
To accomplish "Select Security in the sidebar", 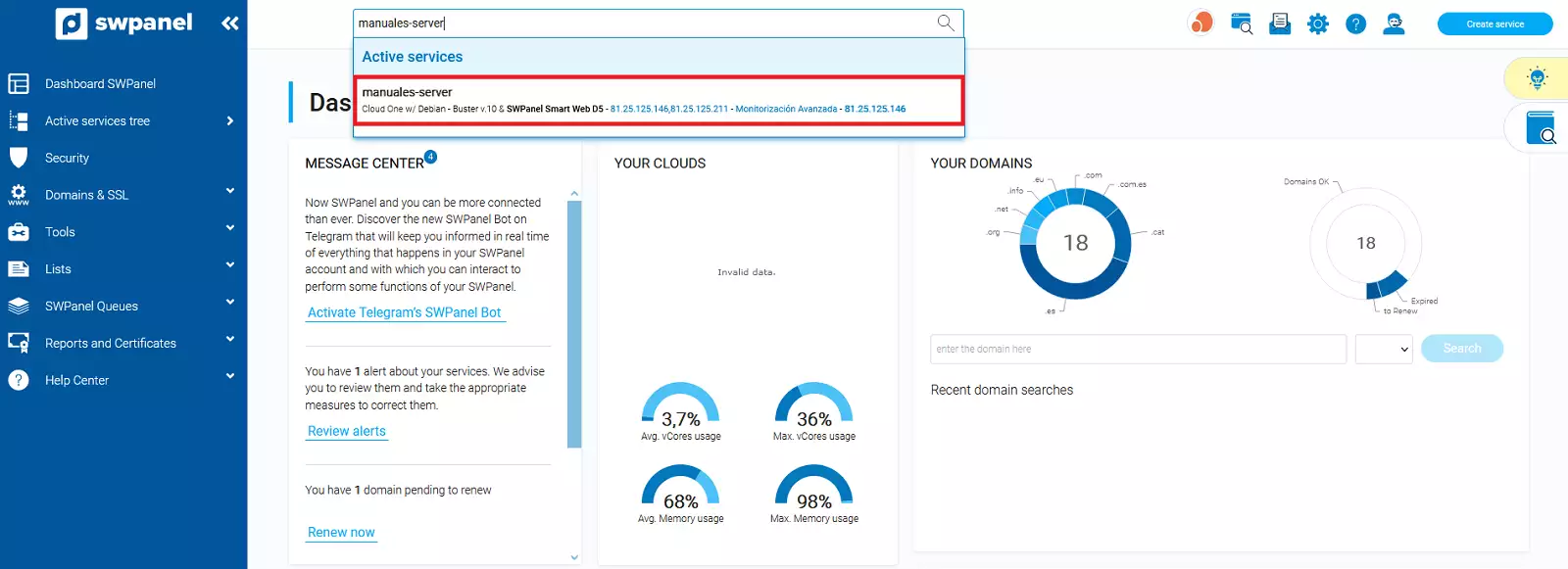I will pyautogui.click(x=67, y=159).
